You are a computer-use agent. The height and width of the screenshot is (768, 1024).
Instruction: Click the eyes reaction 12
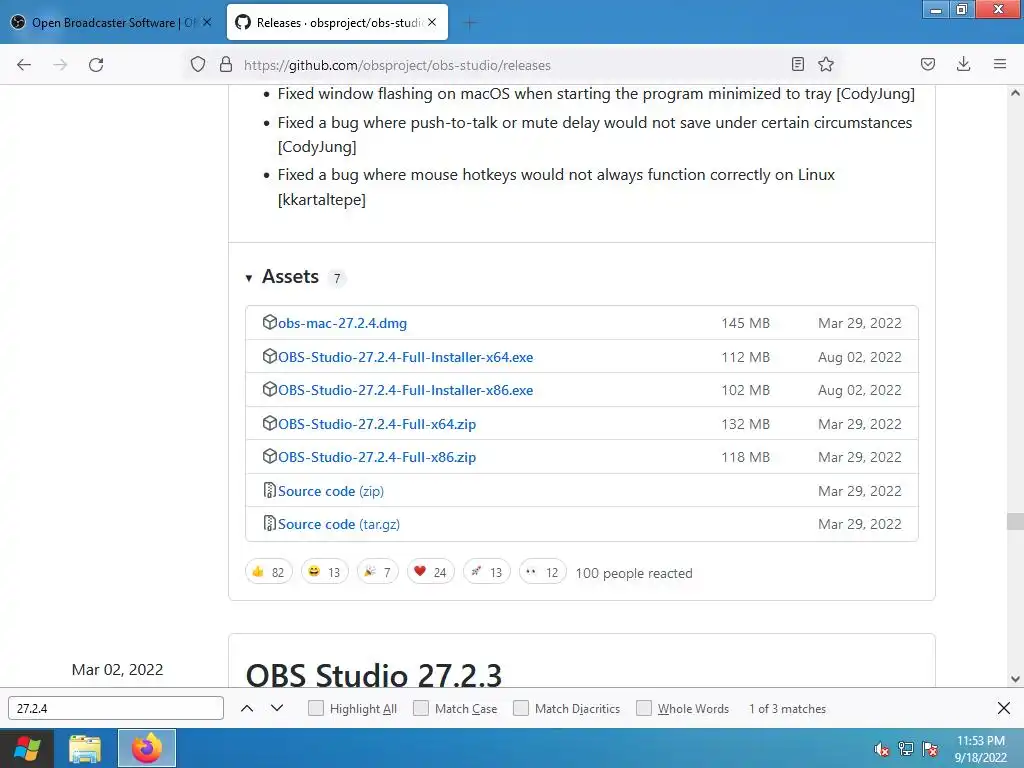click(x=543, y=572)
